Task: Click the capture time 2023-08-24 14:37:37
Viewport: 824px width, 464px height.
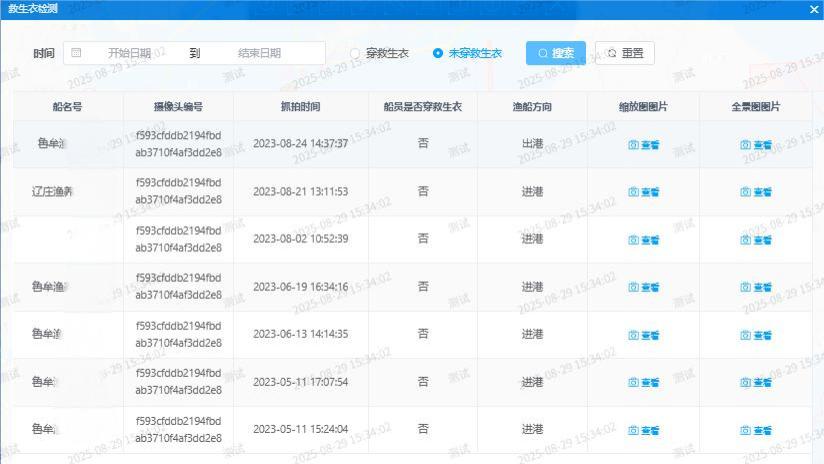Action: click(x=301, y=143)
